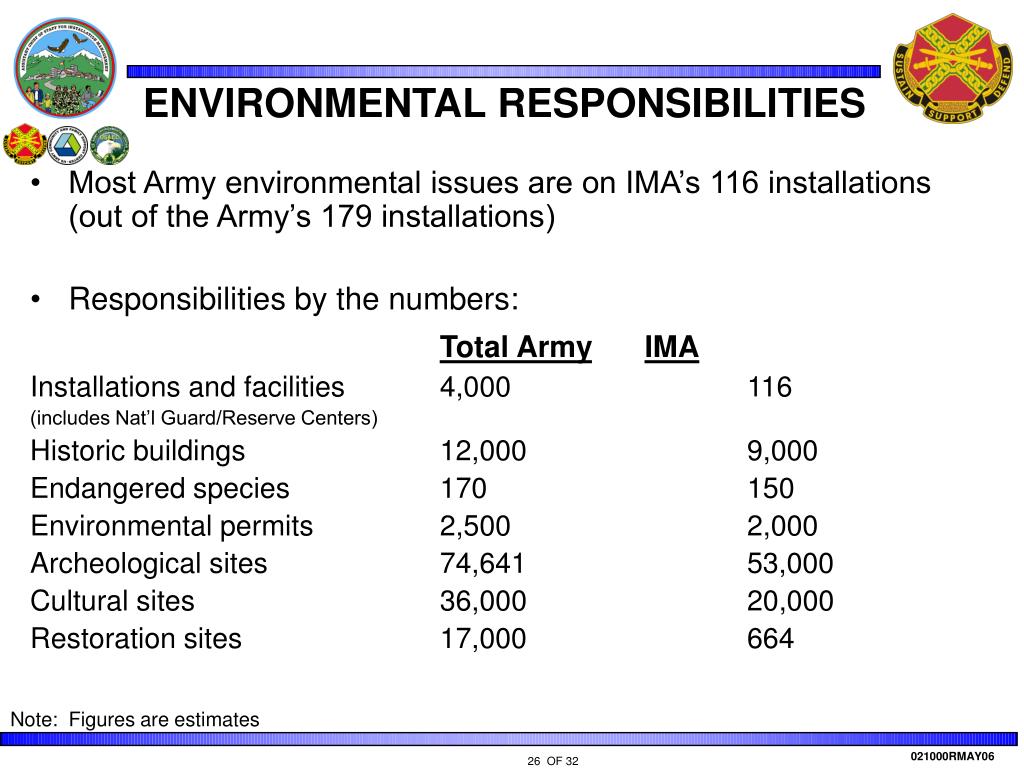Click the Nat'l Guard/Reserve Centers note
The height and width of the screenshot is (768, 1024).
(204, 418)
